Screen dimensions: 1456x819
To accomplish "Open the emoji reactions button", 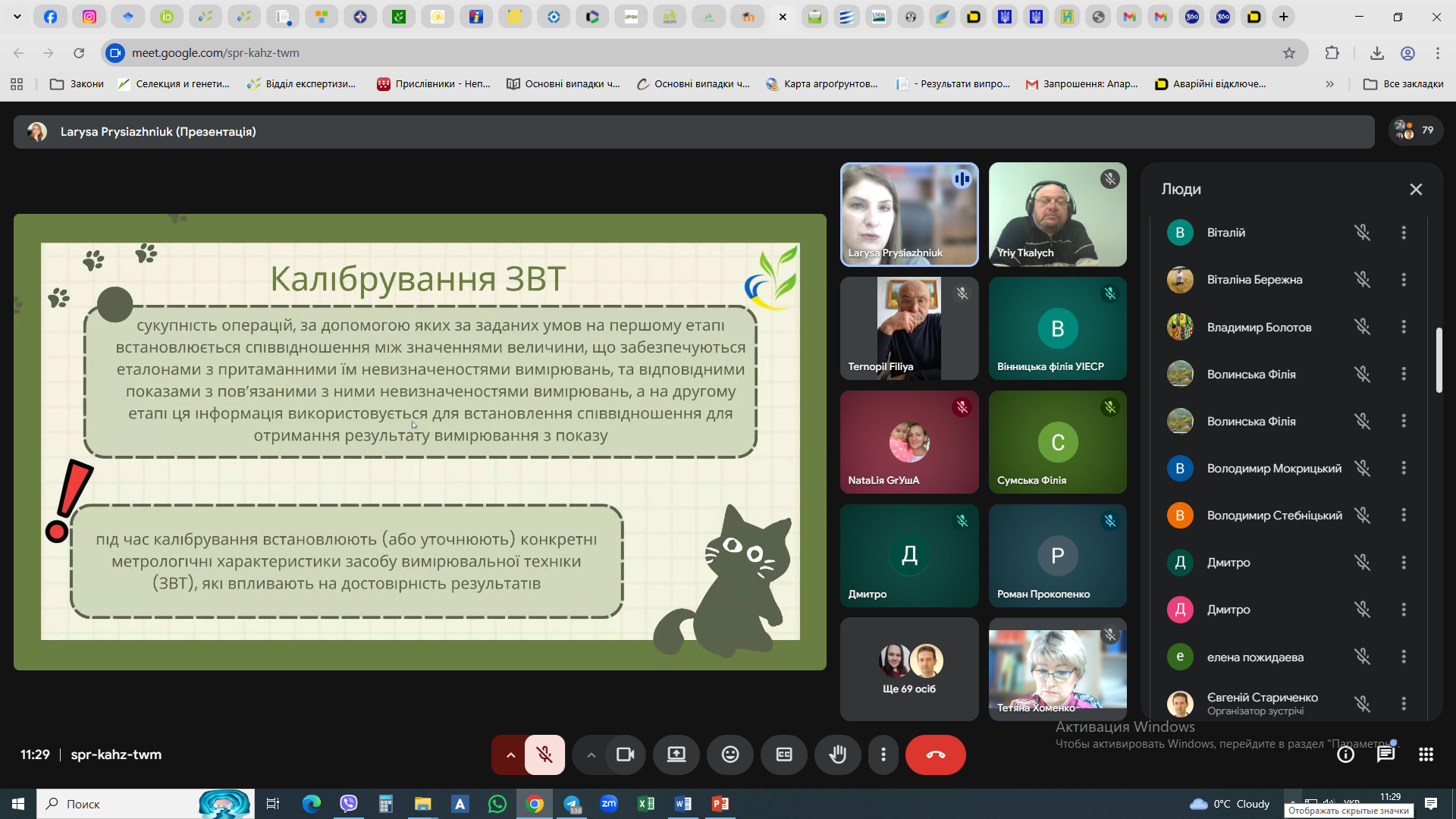I will pos(730,755).
